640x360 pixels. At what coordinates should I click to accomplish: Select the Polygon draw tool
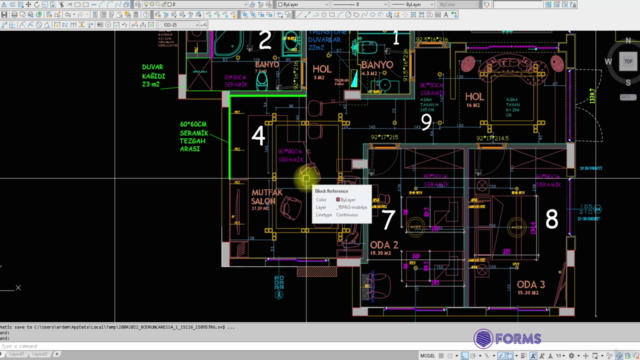[324, 15]
